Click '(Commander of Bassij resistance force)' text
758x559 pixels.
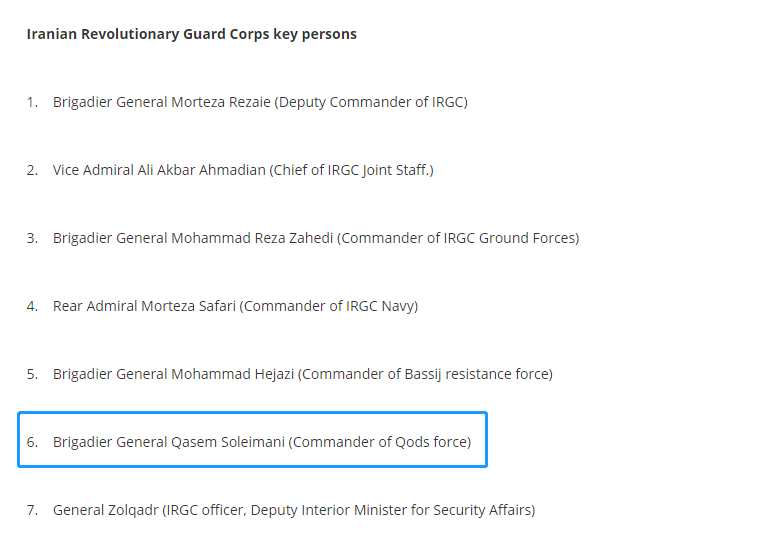click(425, 374)
